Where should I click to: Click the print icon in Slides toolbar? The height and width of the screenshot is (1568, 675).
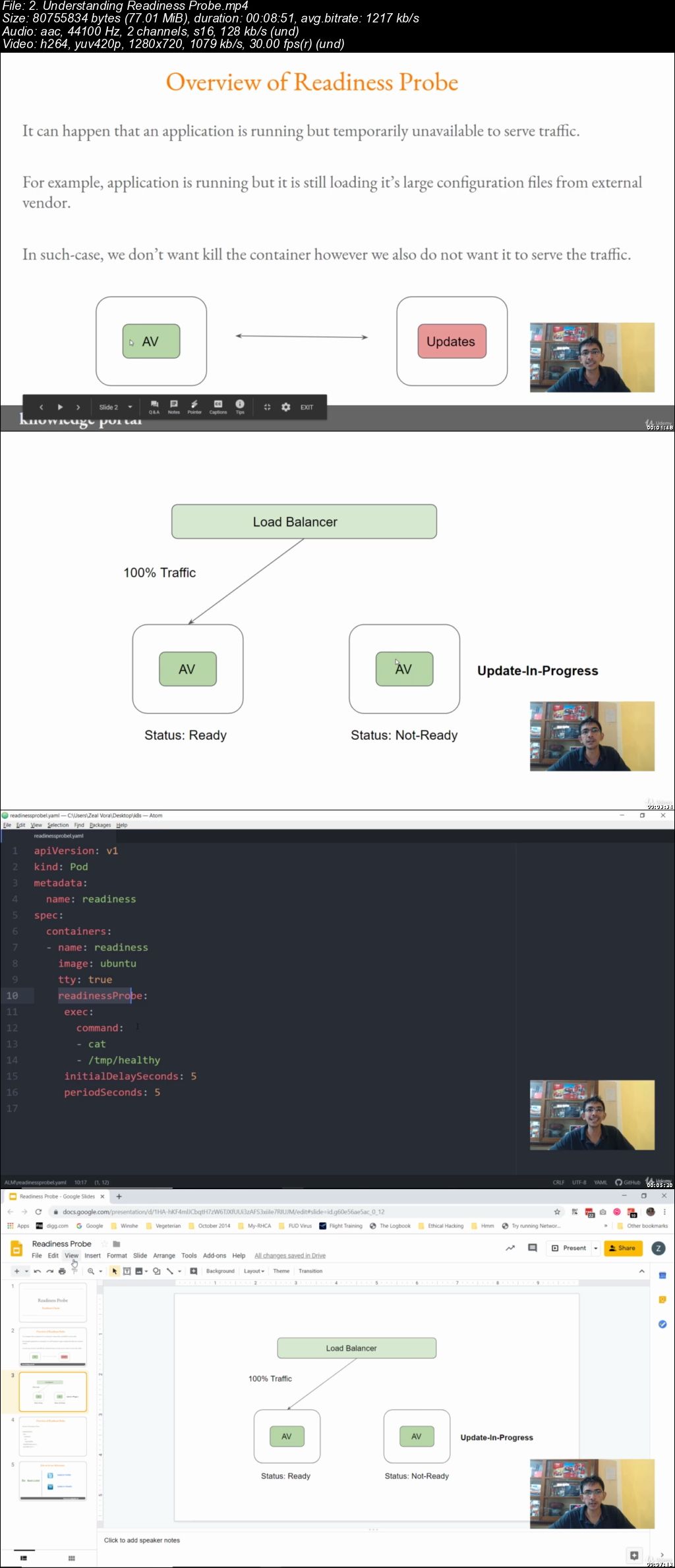(x=62, y=1271)
